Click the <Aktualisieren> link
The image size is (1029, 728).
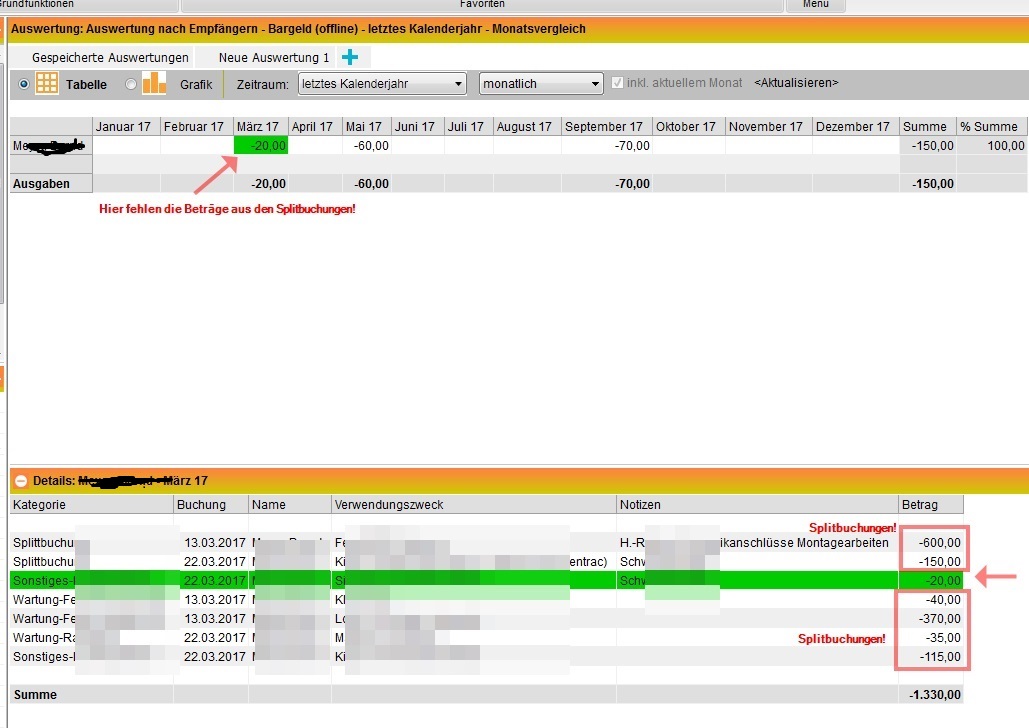796,83
